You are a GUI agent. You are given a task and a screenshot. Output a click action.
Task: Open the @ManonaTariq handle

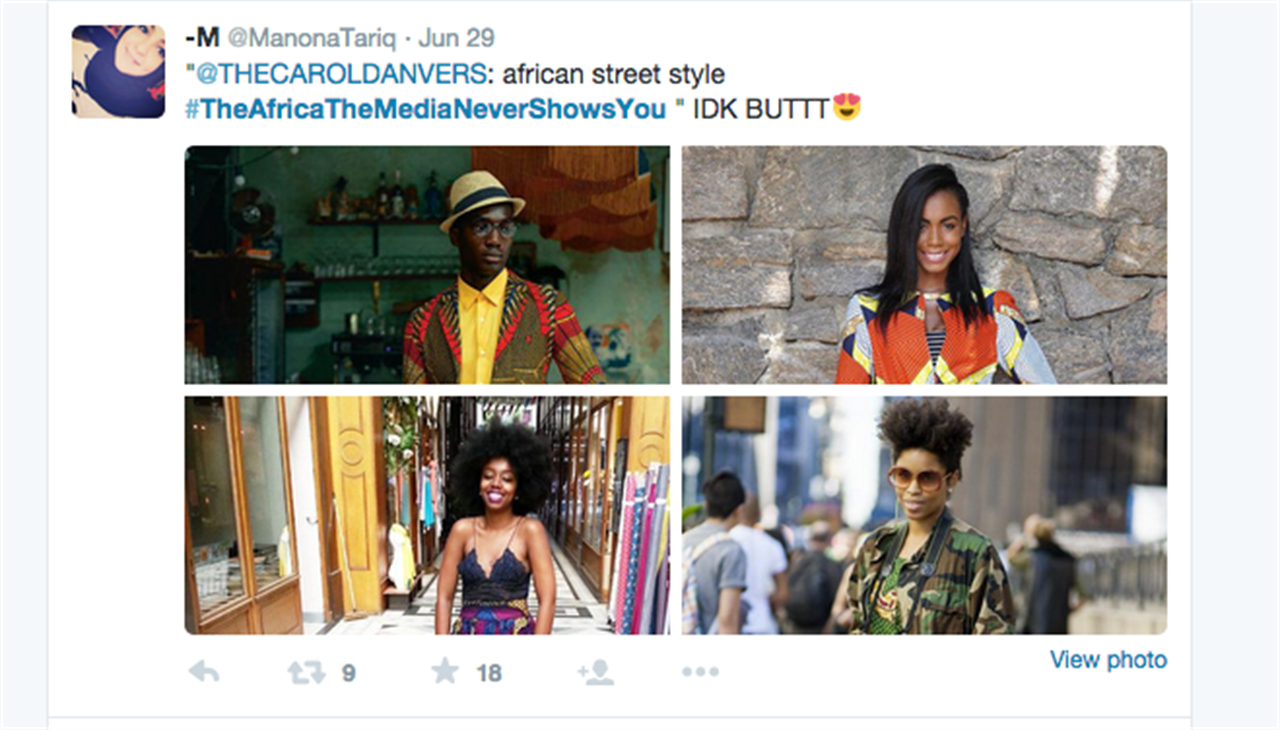tap(312, 39)
